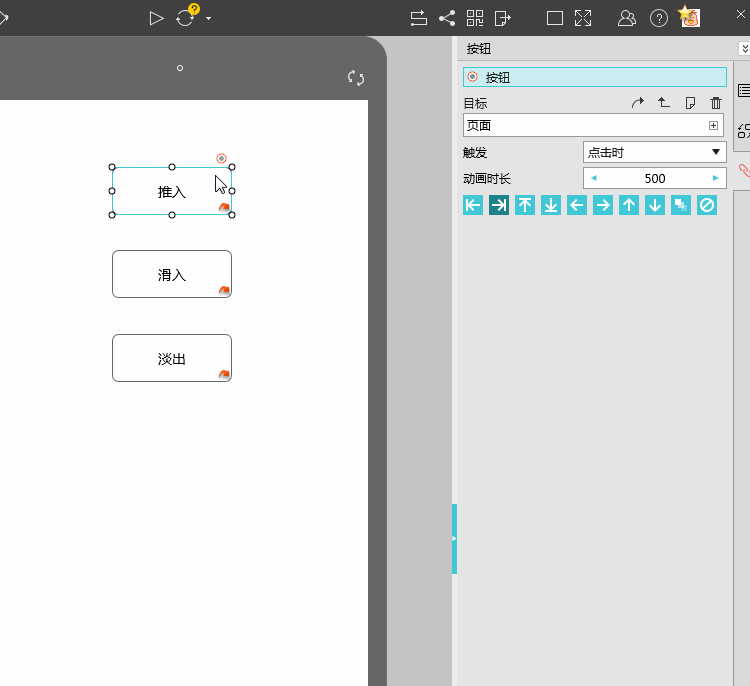Choose the slide-up arrow animation icon
Image resolution: width=750 pixels, height=686 pixels.
(629, 205)
